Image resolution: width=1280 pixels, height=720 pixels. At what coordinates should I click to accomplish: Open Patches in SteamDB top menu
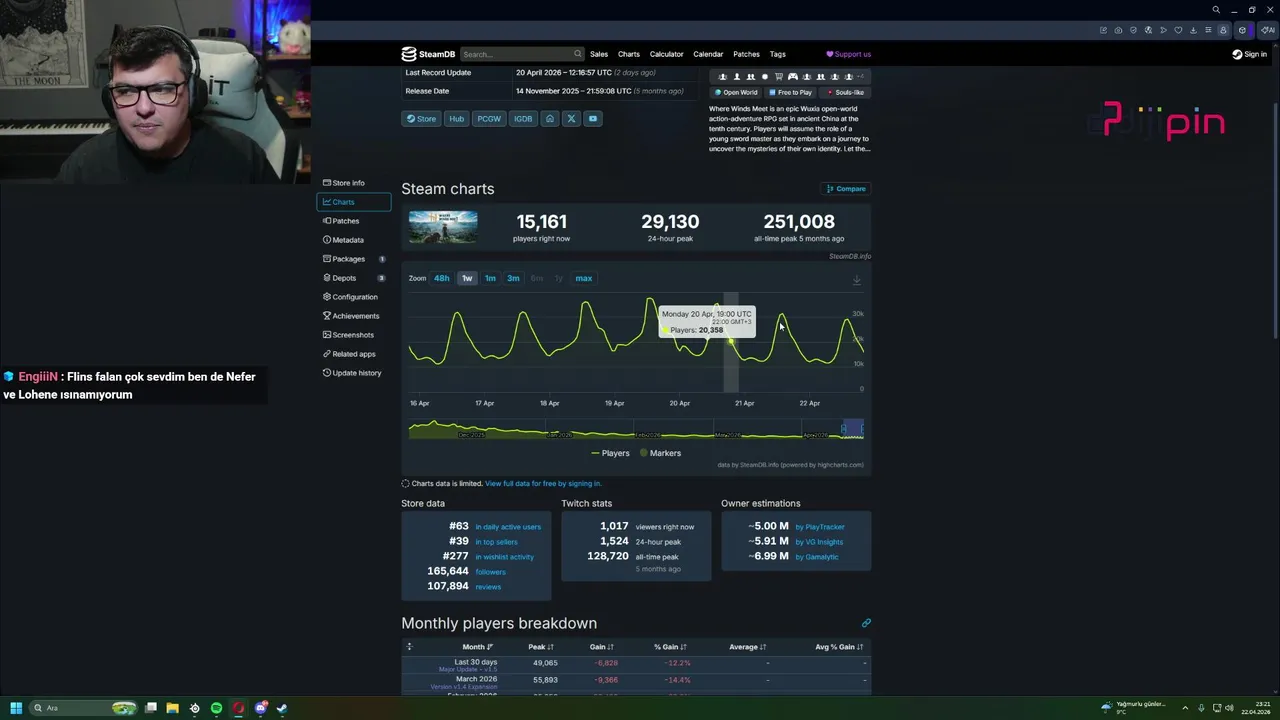click(x=746, y=54)
